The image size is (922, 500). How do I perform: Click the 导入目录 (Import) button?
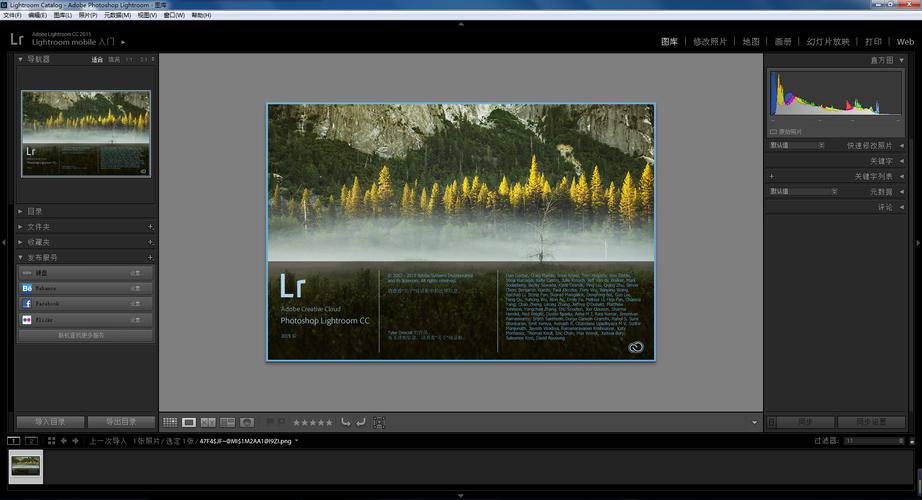[x=50, y=422]
